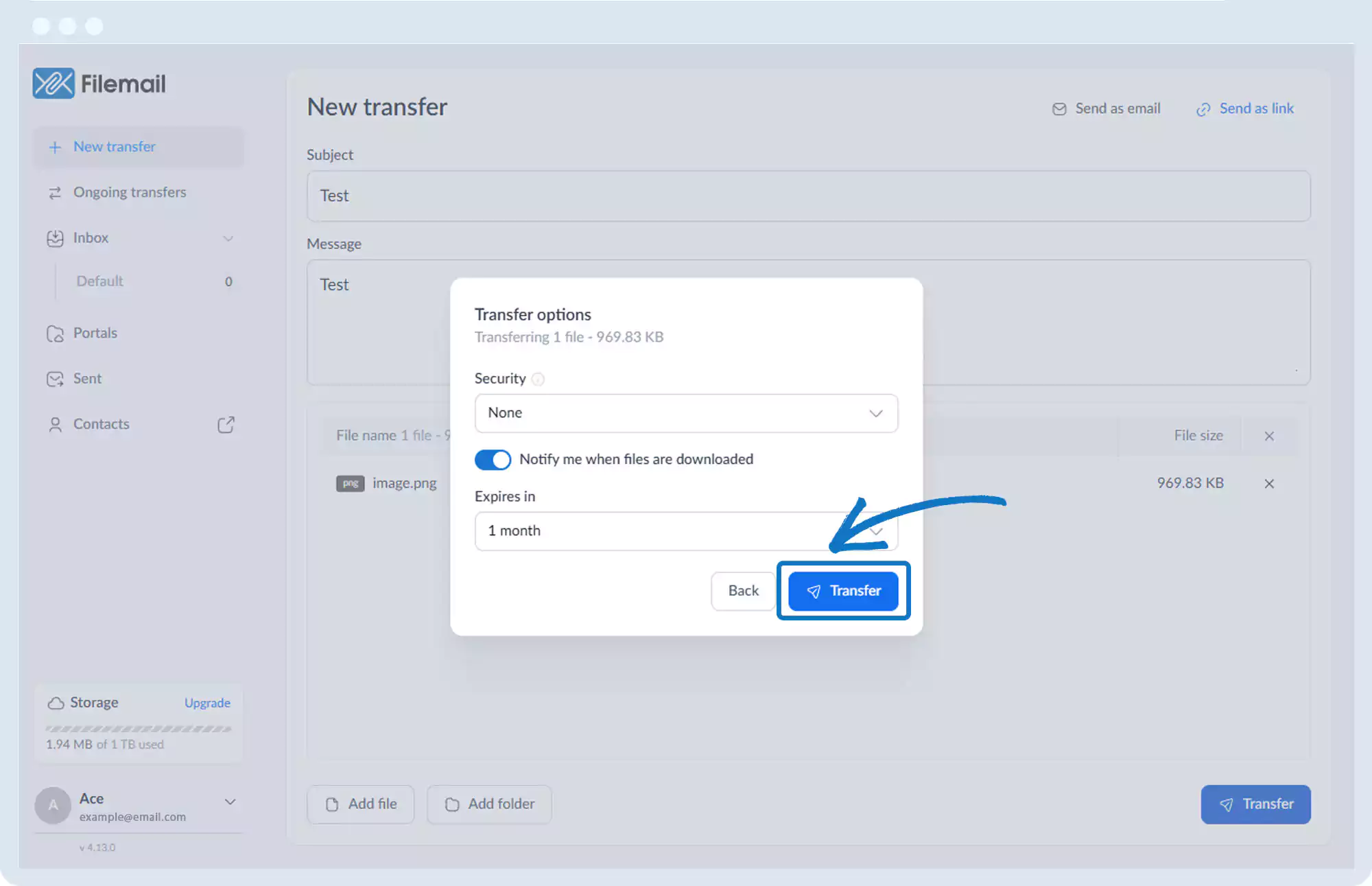Click the Subject input field
The width and height of the screenshot is (1372, 886).
click(808, 196)
